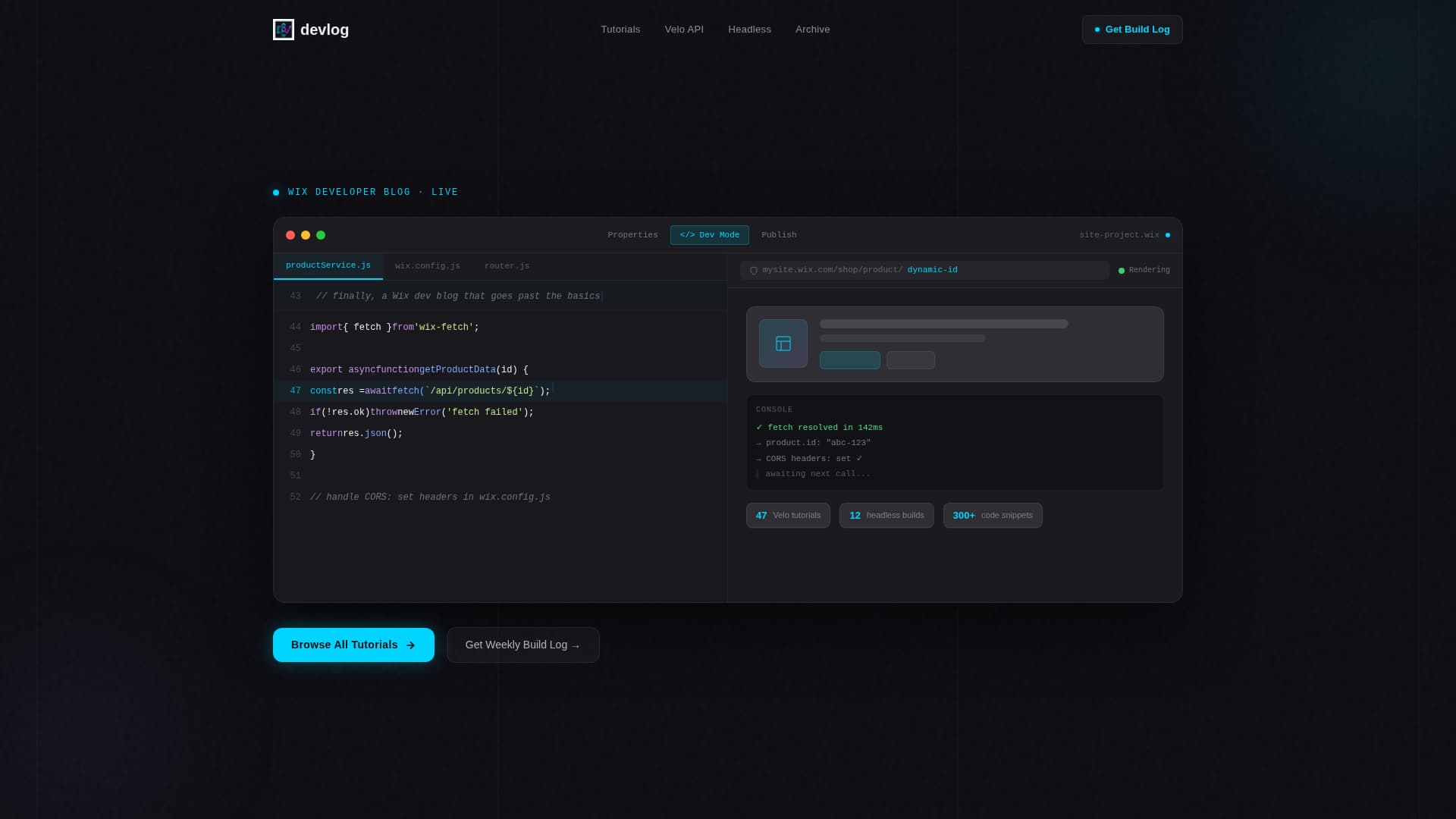Click line number 44 in gutter
Image resolution: width=1456 pixels, height=819 pixels.
pyautogui.click(x=295, y=328)
